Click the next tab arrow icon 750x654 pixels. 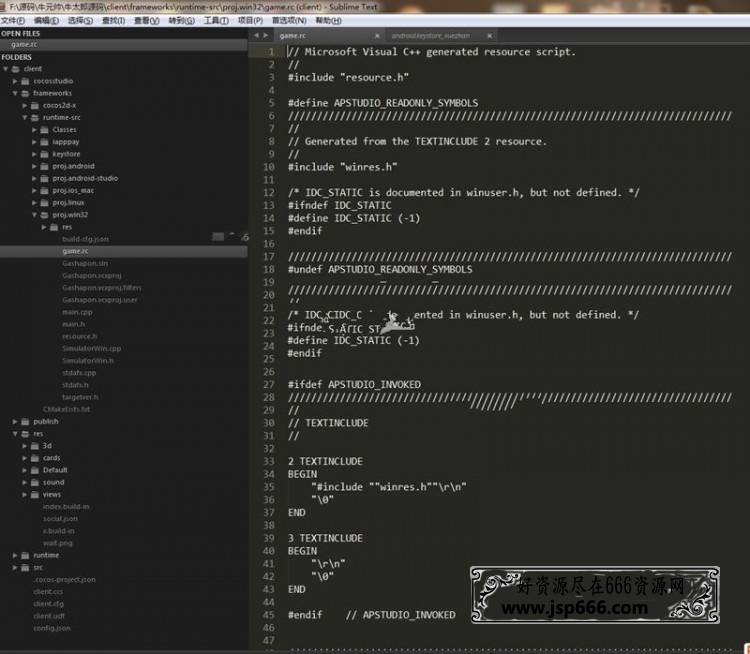coord(267,35)
